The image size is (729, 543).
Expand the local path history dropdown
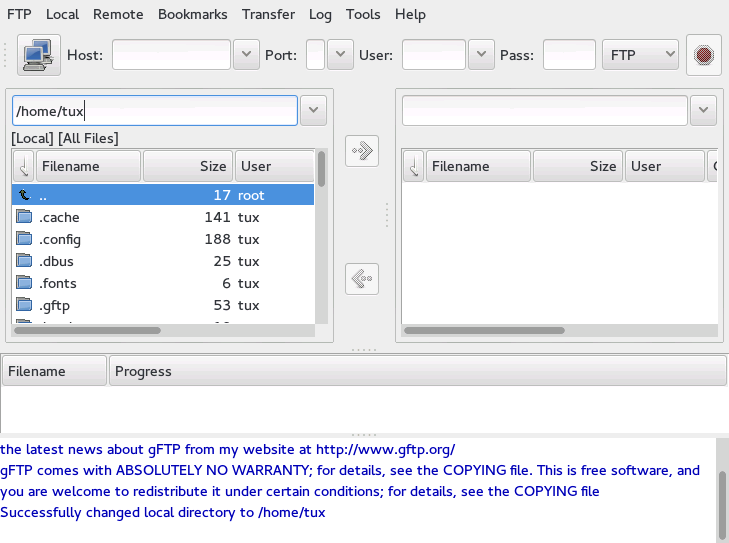pyautogui.click(x=313, y=111)
